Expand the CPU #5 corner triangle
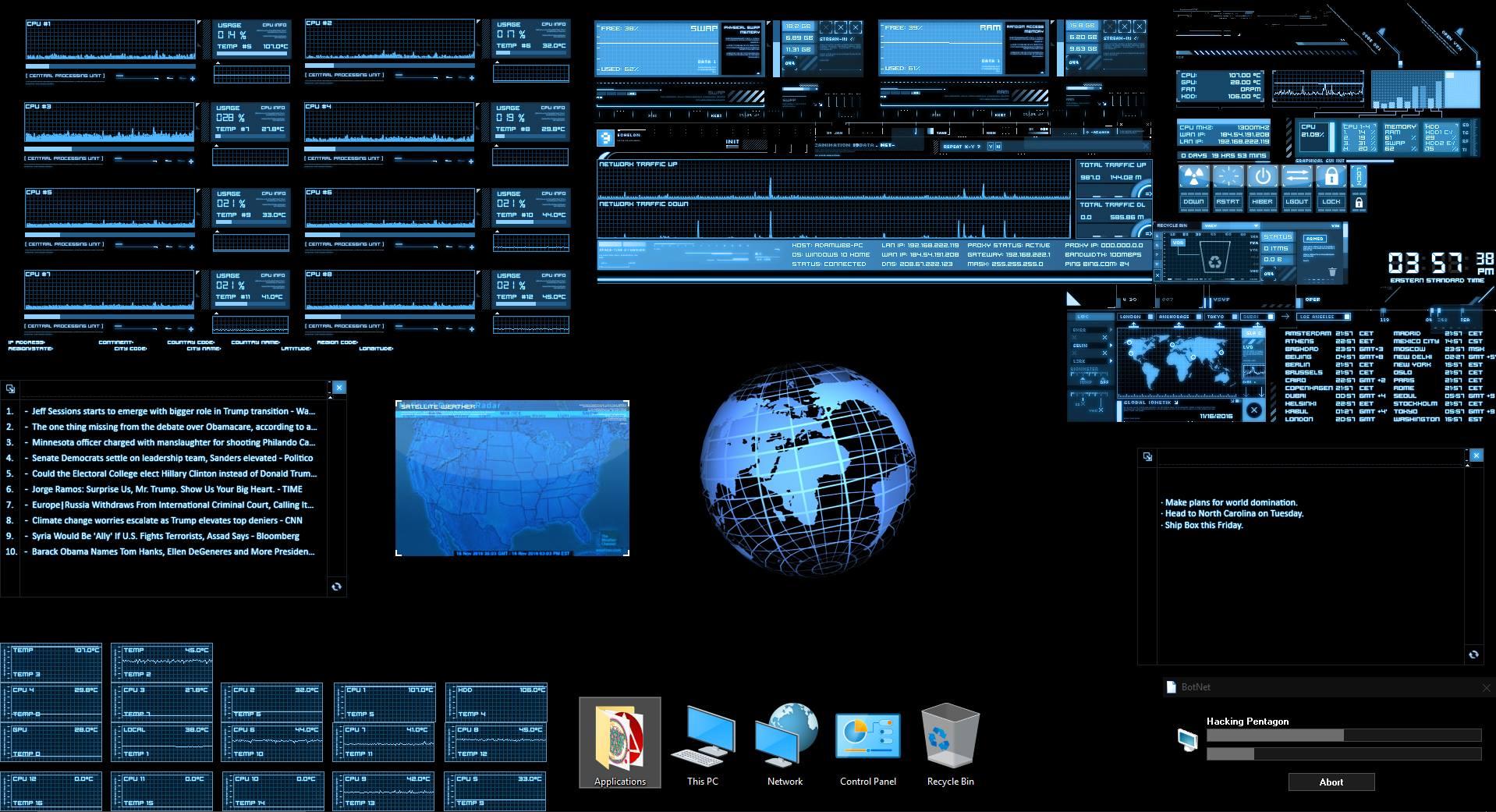Screen dimensions: 1496x812 point(199,192)
